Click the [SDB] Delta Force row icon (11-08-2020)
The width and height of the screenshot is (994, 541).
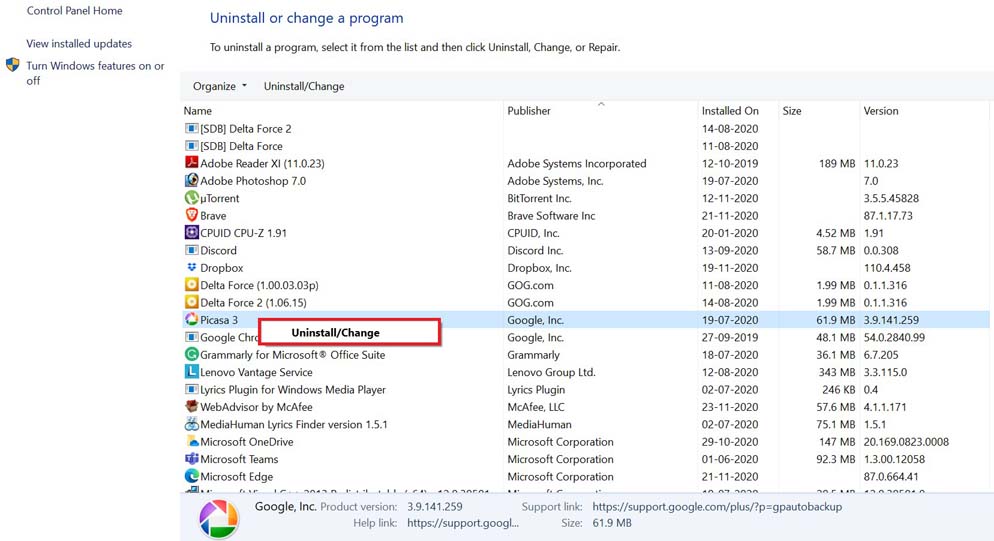[x=191, y=145]
